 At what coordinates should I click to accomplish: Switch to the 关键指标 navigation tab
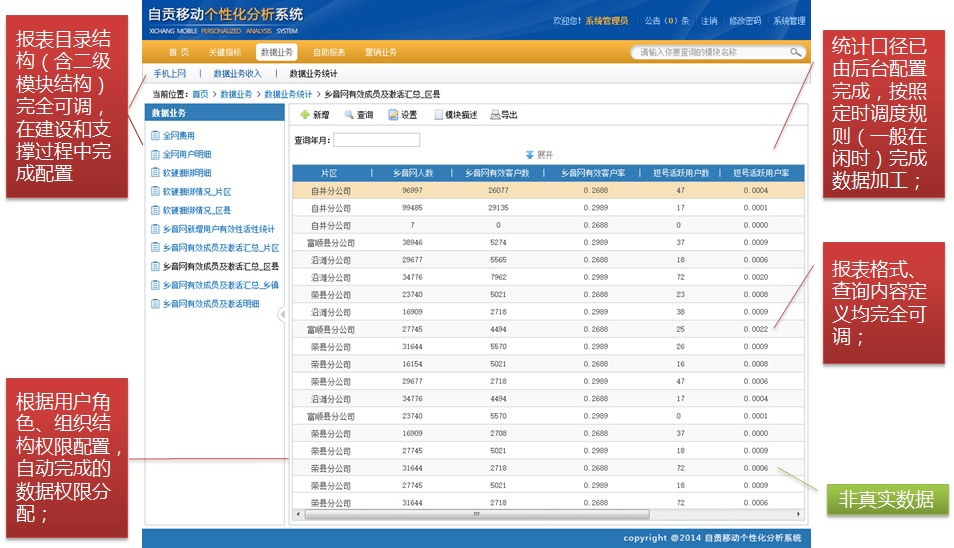[x=224, y=52]
